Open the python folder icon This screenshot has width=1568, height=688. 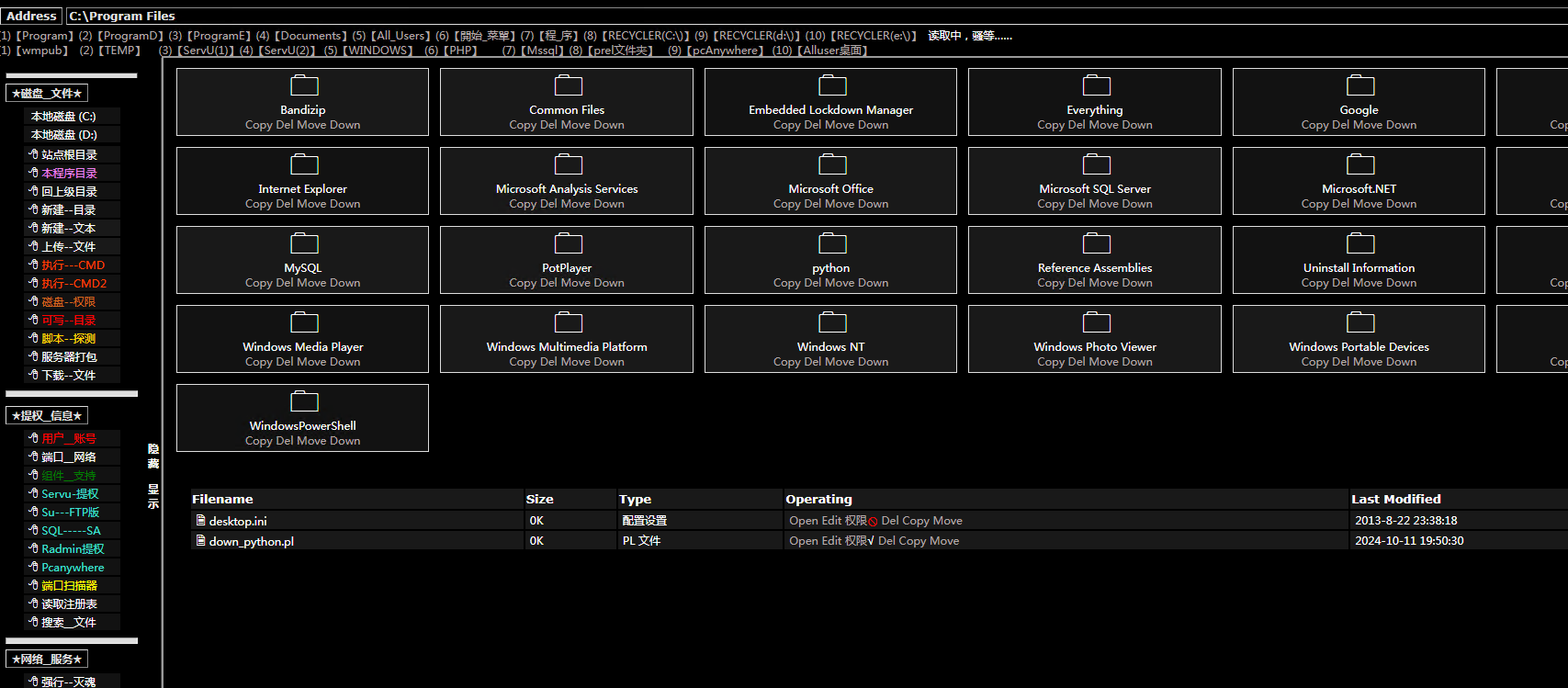coord(832,244)
